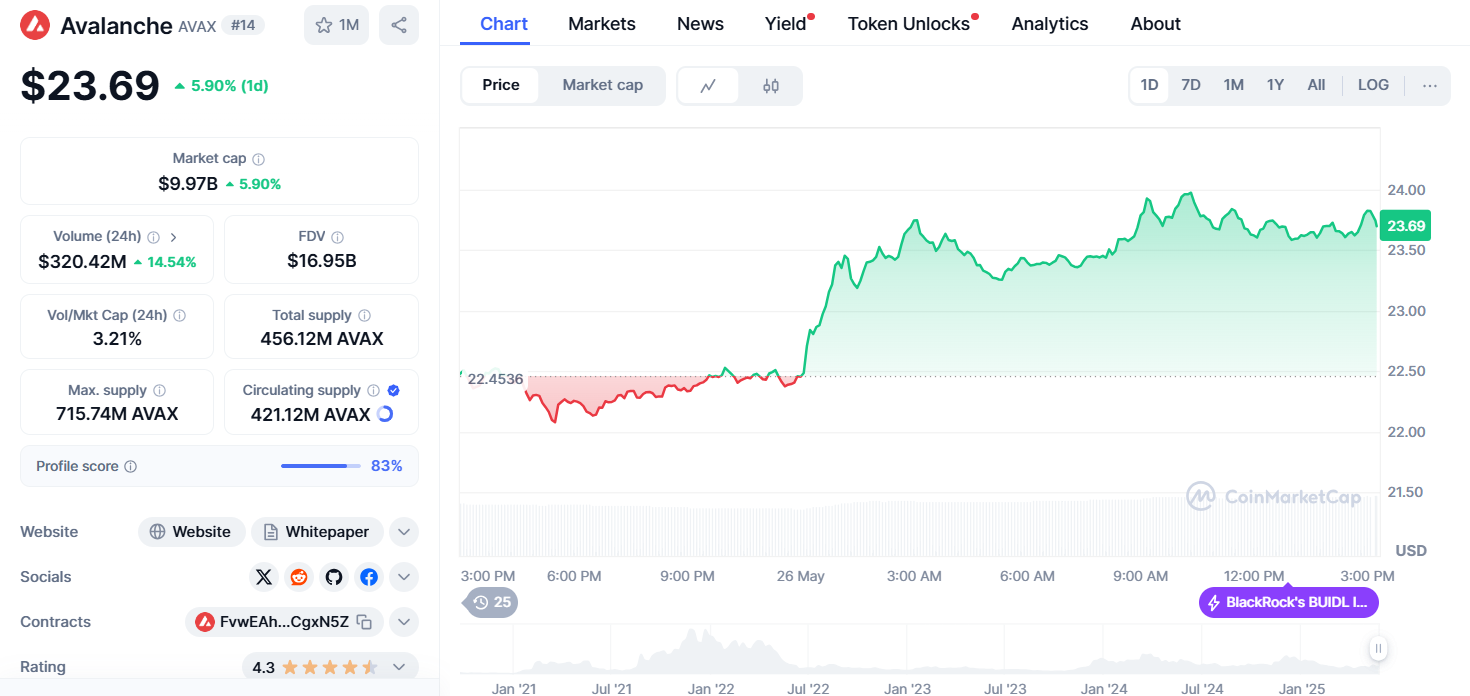Click Volume (24h) info icon
Image resolution: width=1470 pixels, height=696 pixels.
click(153, 237)
